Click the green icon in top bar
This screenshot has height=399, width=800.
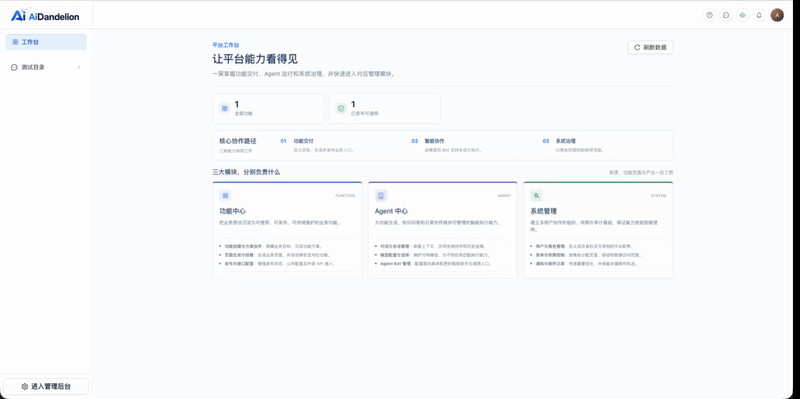coord(742,15)
